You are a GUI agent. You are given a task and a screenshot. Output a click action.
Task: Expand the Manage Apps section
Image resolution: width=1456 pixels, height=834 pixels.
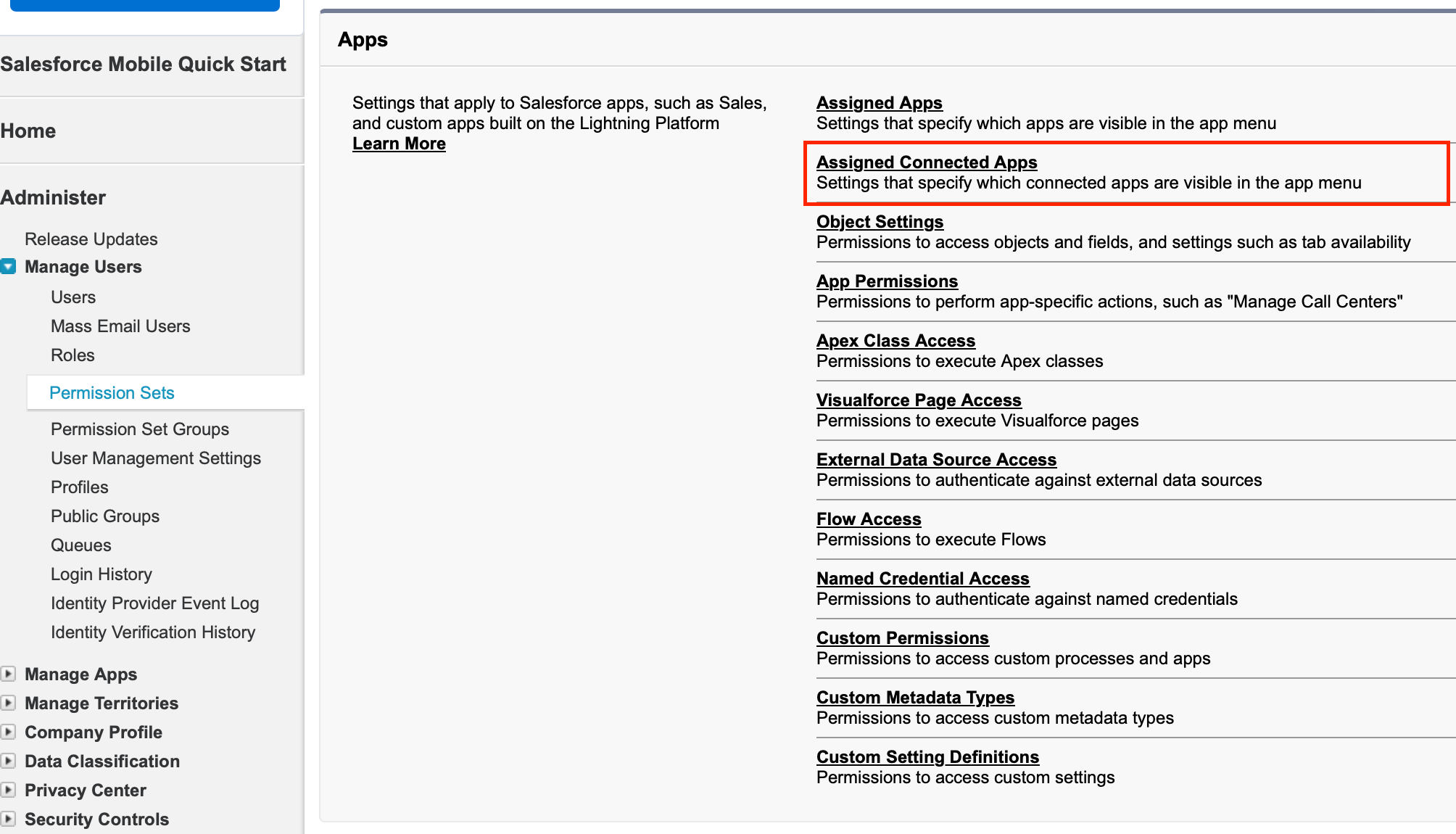click(8, 674)
